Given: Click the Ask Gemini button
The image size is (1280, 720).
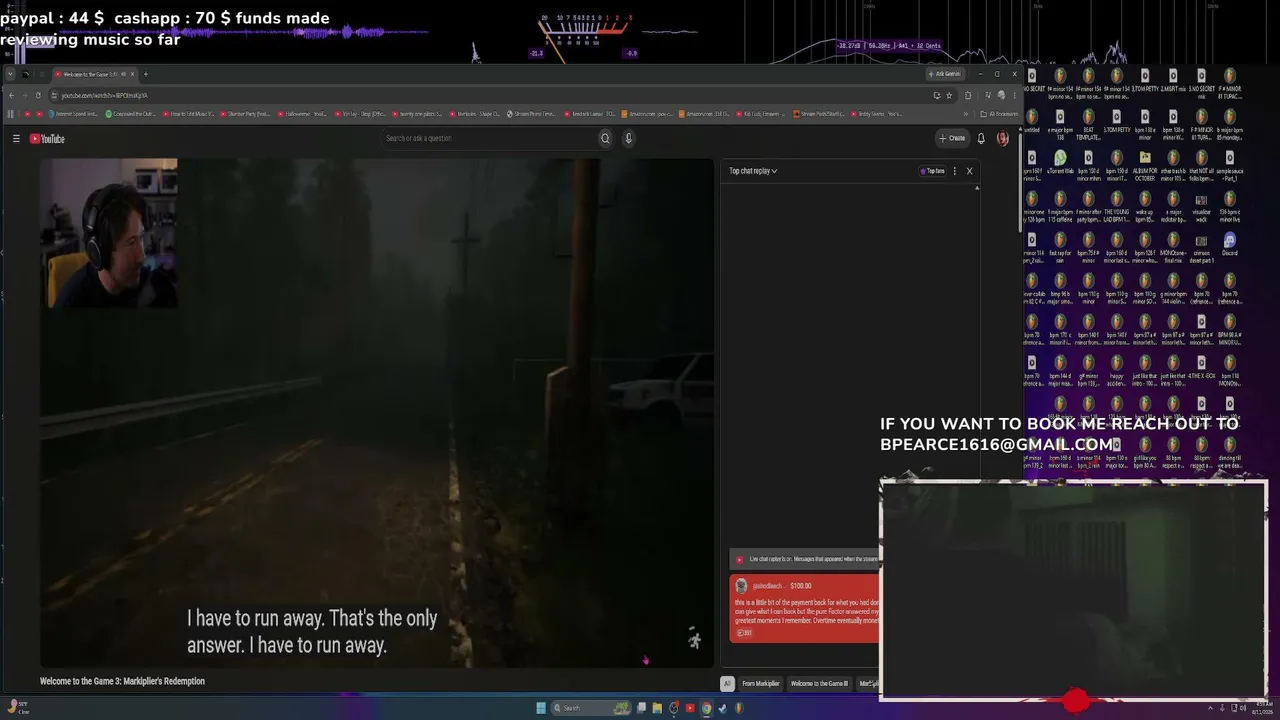Looking at the screenshot, I should pyautogui.click(x=945, y=74).
